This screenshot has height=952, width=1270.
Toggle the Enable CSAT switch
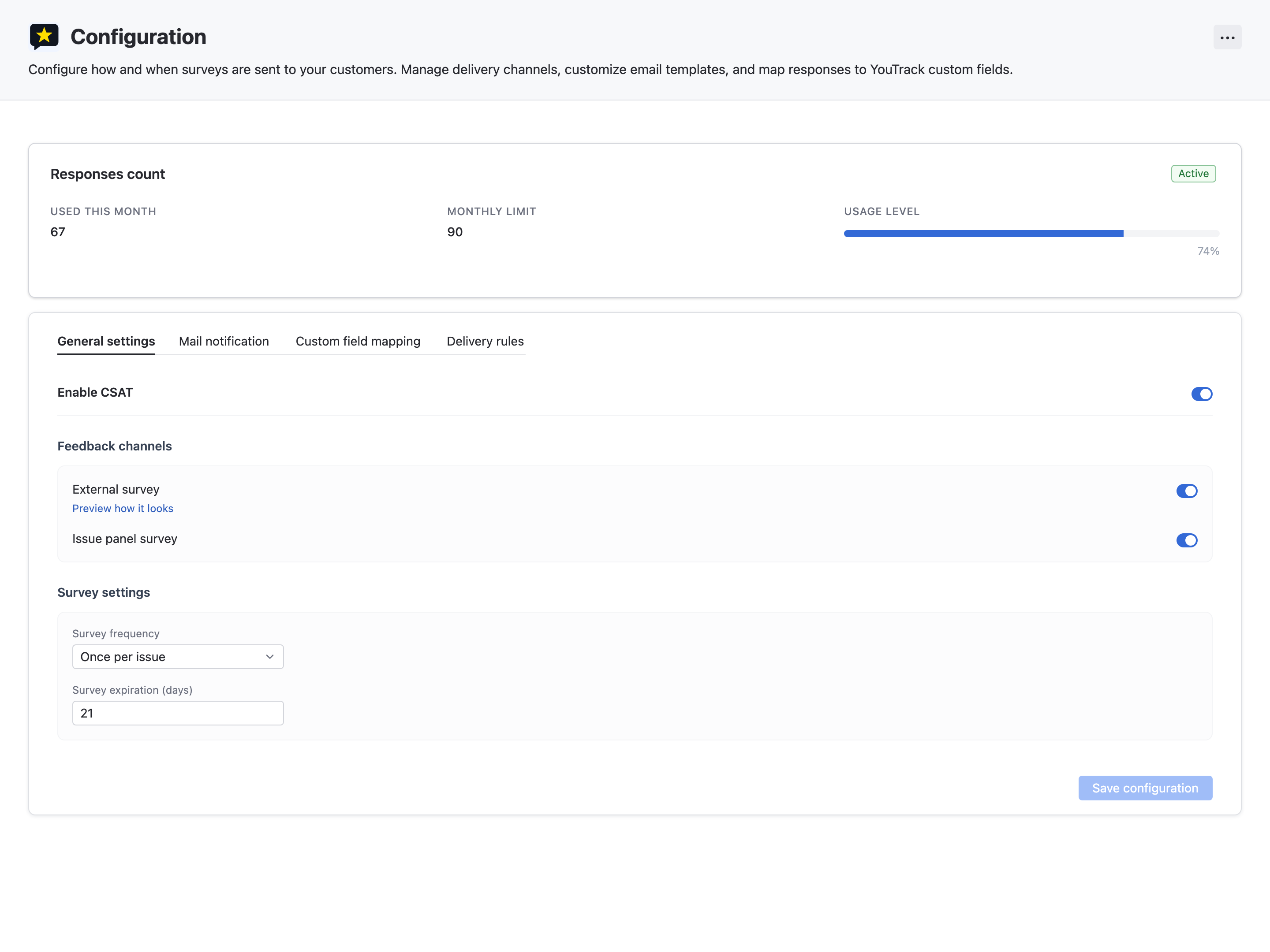tap(1201, 394)
